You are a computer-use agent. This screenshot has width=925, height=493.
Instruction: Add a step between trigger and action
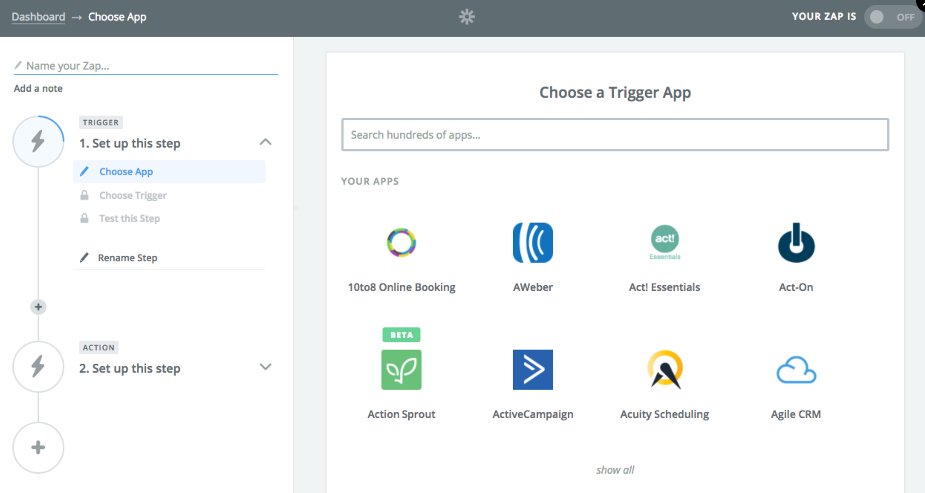click(x=38, y=307)
